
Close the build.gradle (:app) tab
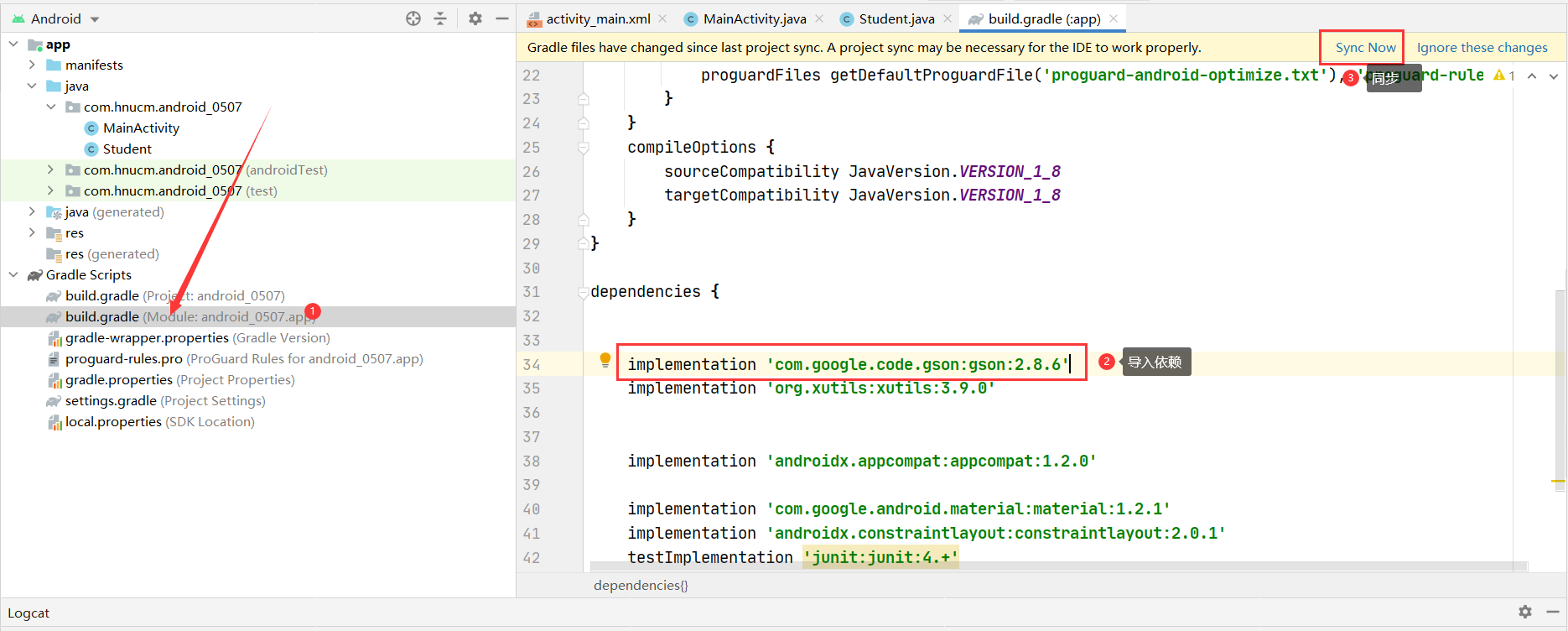coord(1114,18)
